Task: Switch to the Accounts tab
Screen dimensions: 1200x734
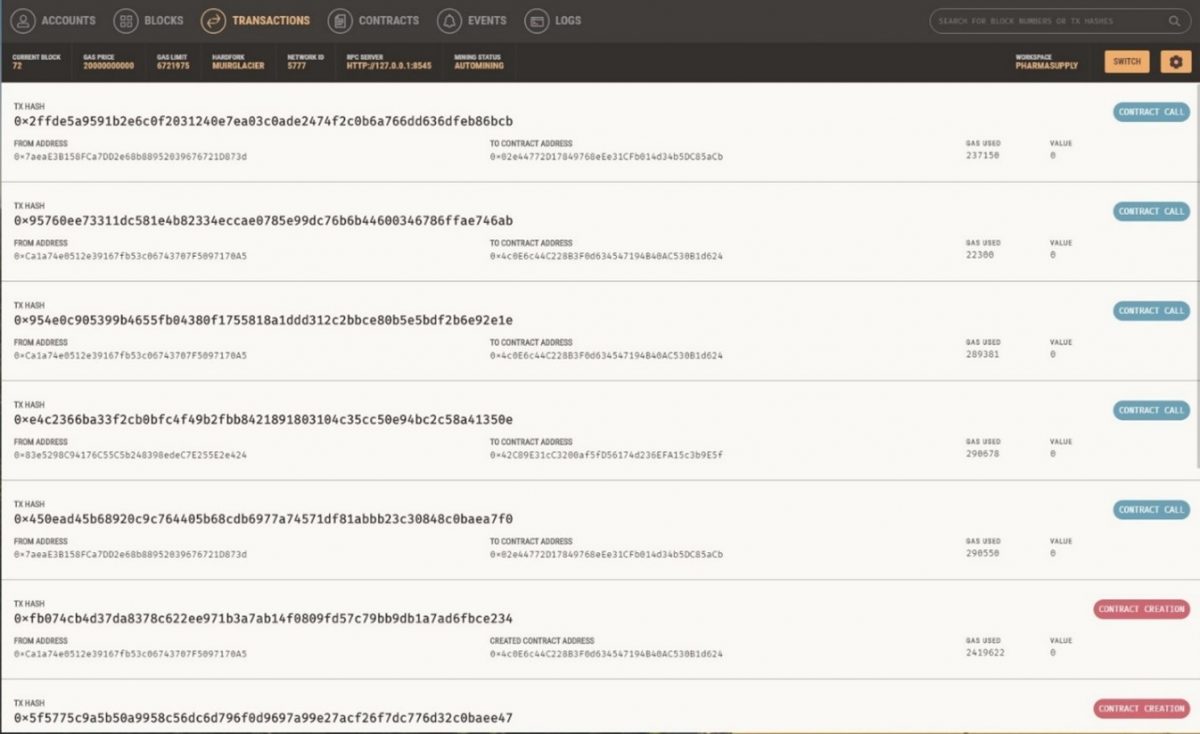Action: coord(69,21)
